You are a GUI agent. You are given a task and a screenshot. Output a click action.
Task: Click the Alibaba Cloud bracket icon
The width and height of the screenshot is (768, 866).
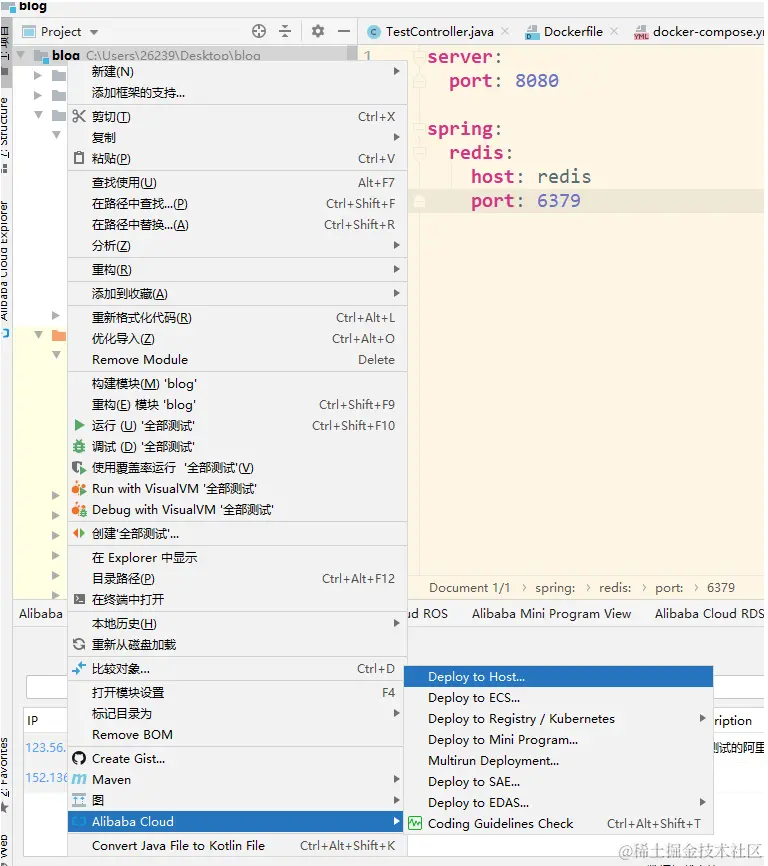click(x=79, y=821)
